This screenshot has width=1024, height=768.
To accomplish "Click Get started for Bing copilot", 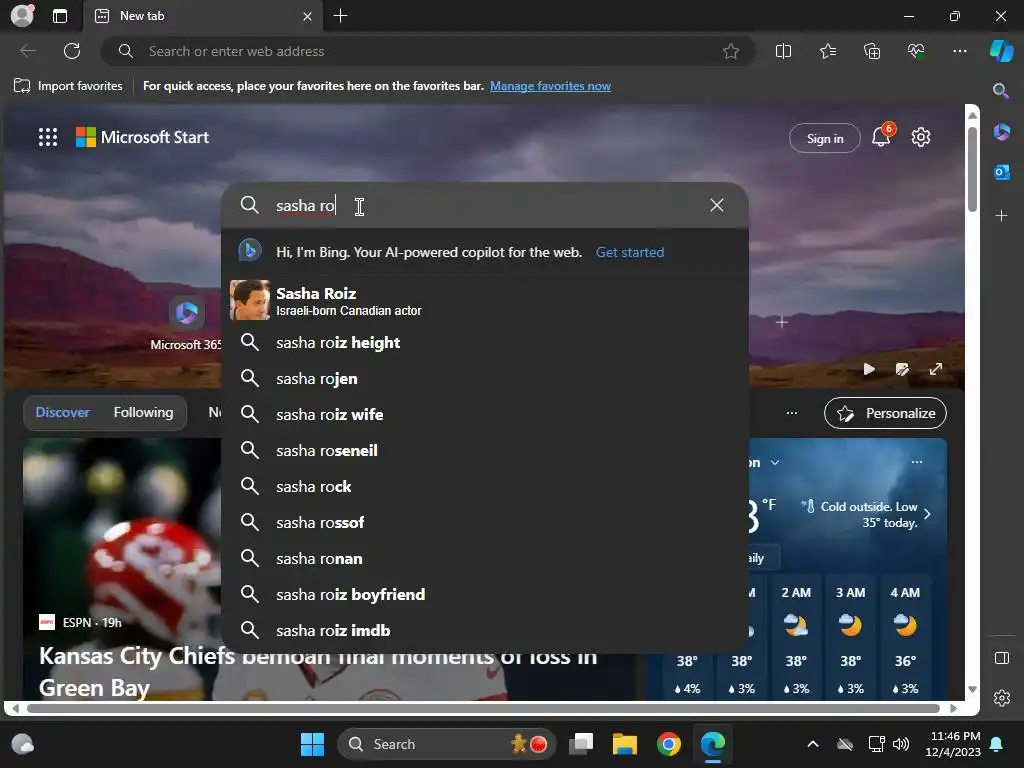I will [x=630, y=252].
